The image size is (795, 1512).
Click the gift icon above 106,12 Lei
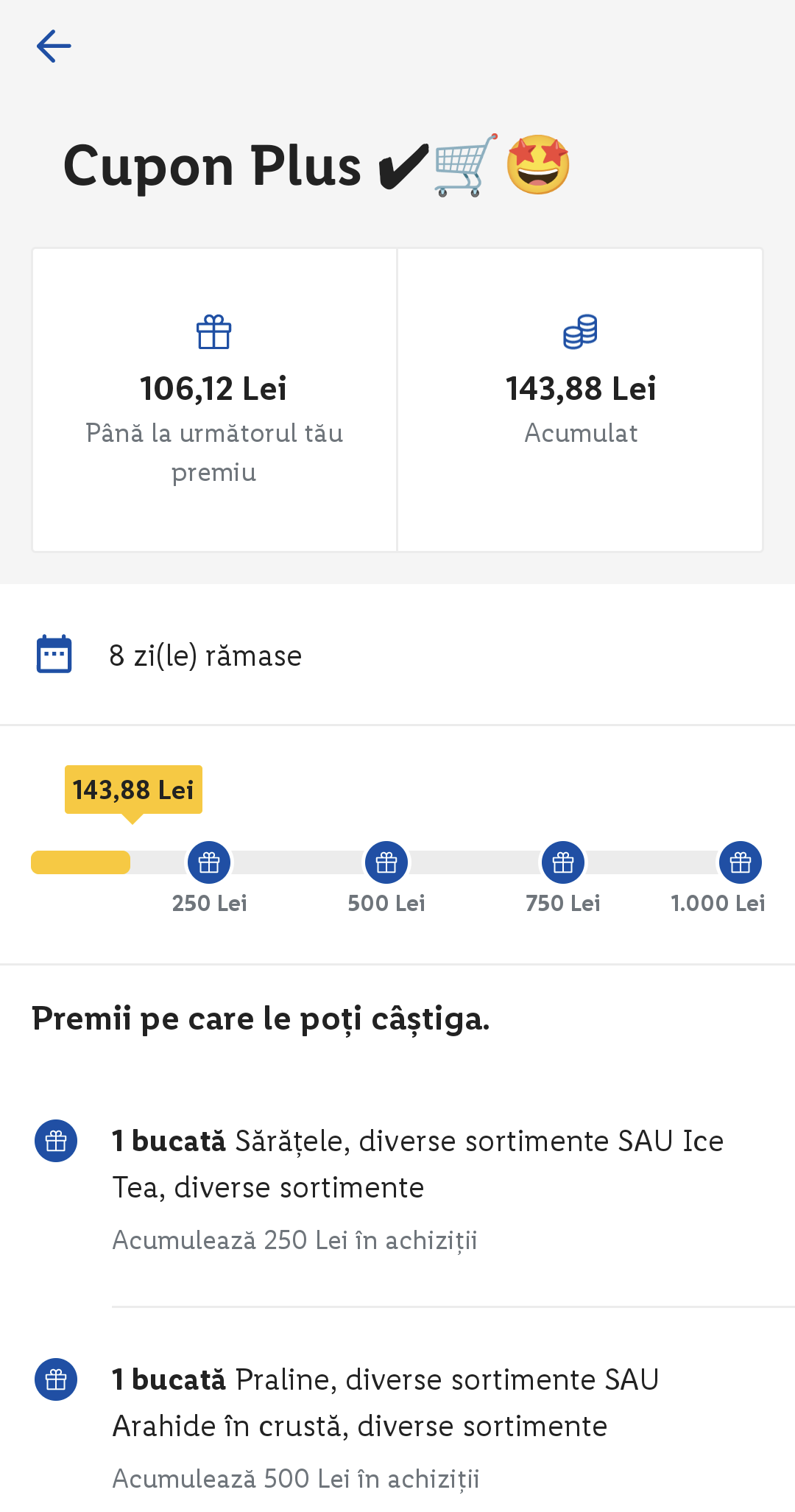point(214,332)
